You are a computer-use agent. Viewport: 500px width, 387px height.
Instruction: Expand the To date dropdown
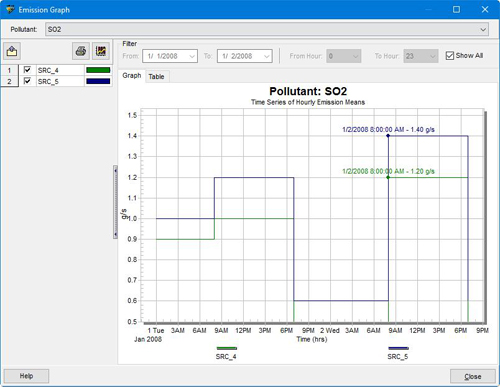coord(266,56)
